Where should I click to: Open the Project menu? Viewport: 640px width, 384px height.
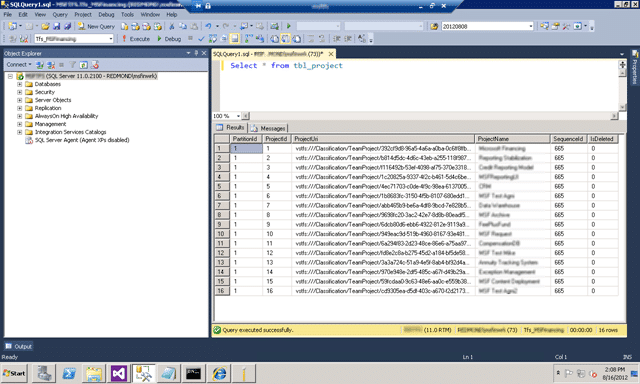tap(83, 14)
